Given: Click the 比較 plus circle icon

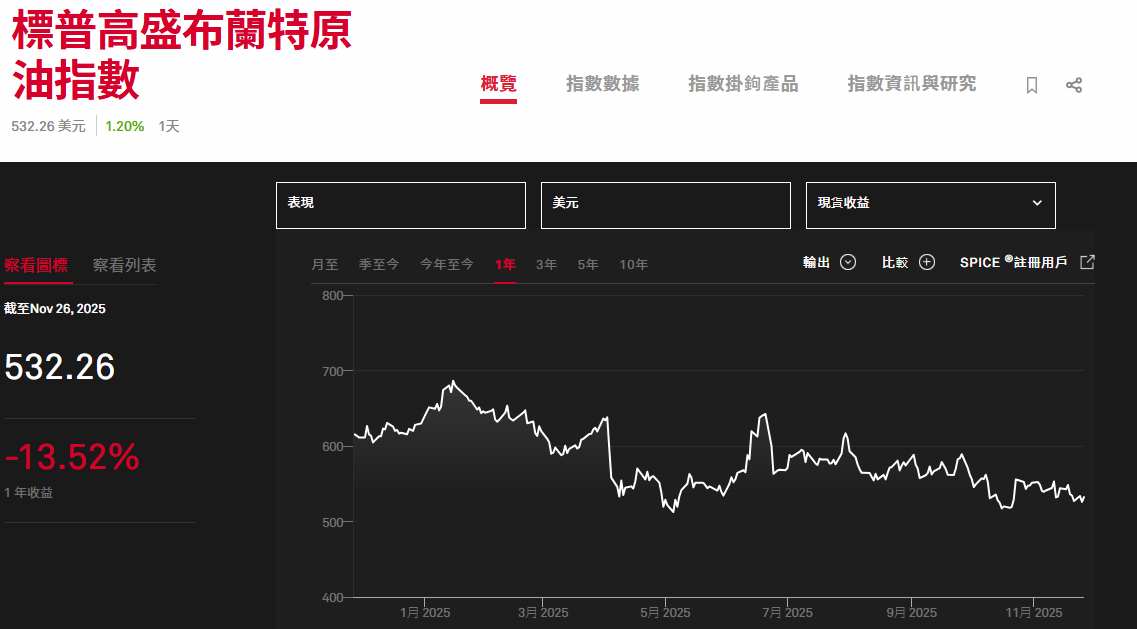Looking at the screenshot, I should point(926,261).
